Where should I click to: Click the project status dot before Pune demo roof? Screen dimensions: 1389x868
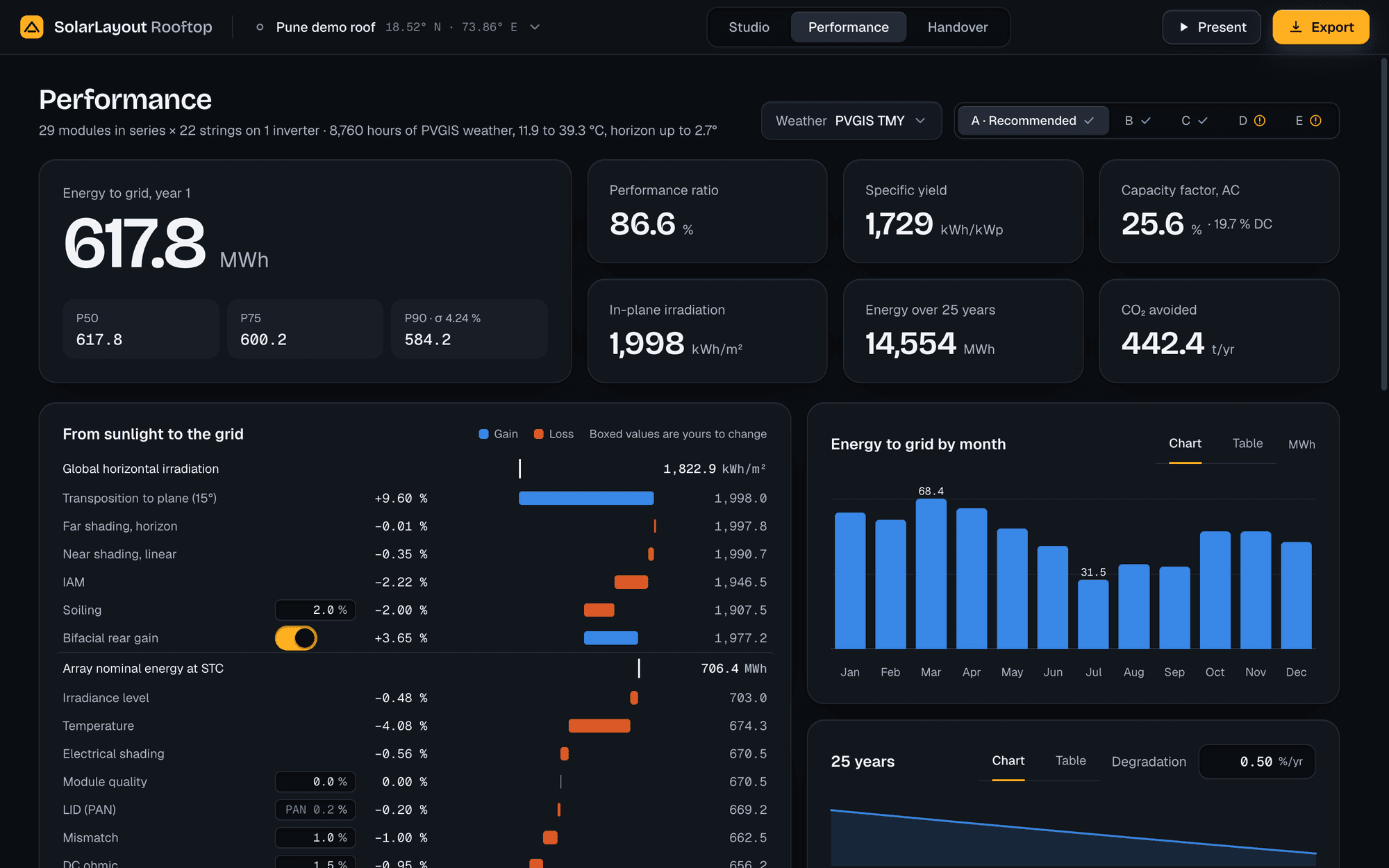(x=260, y=27)
